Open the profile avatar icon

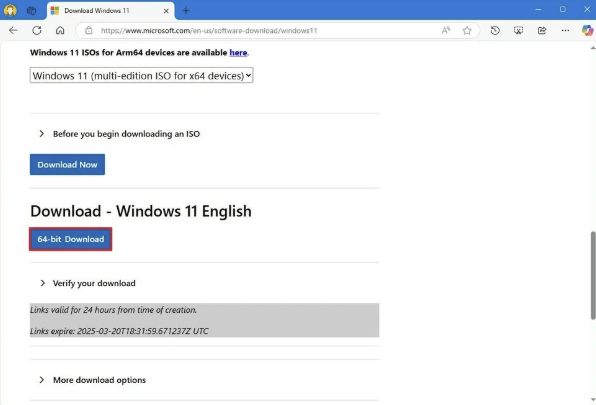(10, 10)
